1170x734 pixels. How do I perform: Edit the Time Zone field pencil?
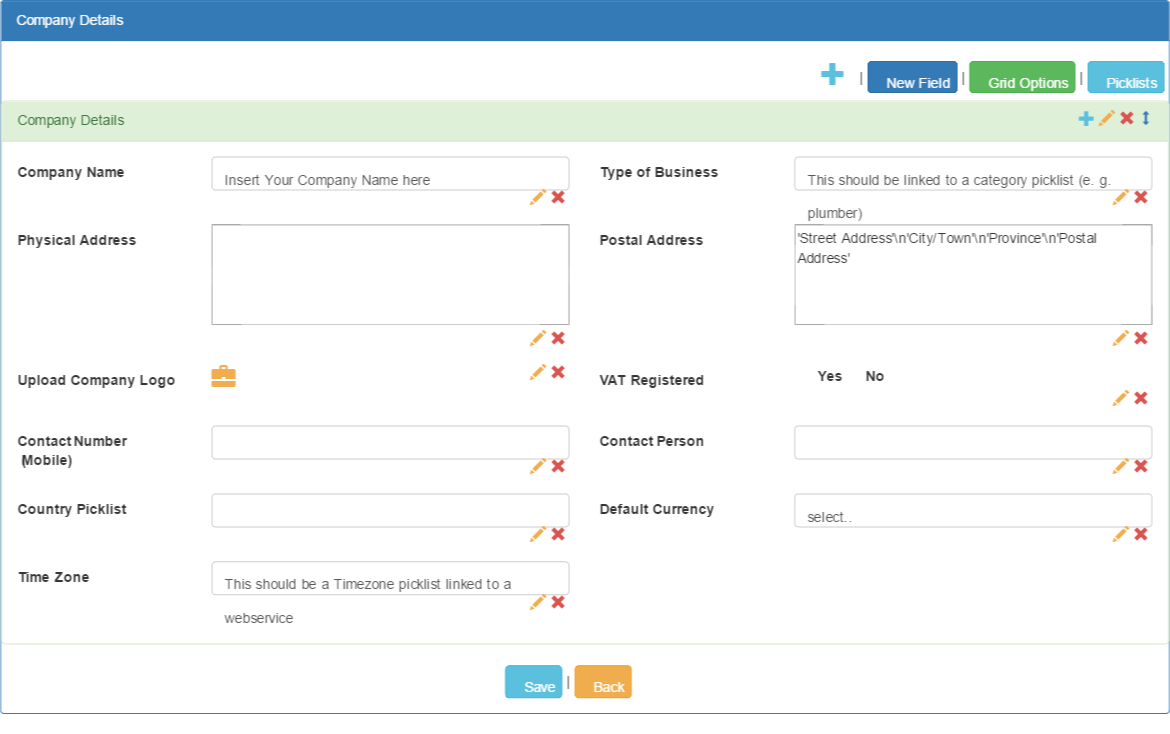(x=538, y=602)
